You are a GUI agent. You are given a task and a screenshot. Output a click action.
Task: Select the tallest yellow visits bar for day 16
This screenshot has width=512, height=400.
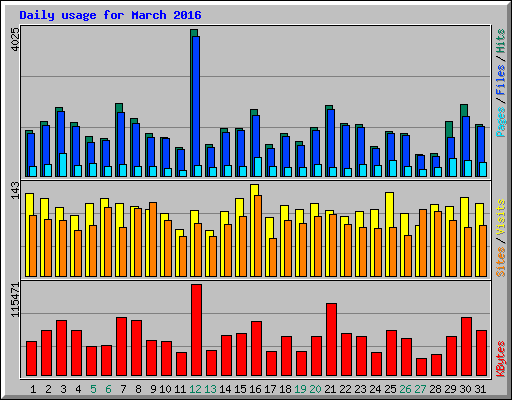tap(253, 230)
